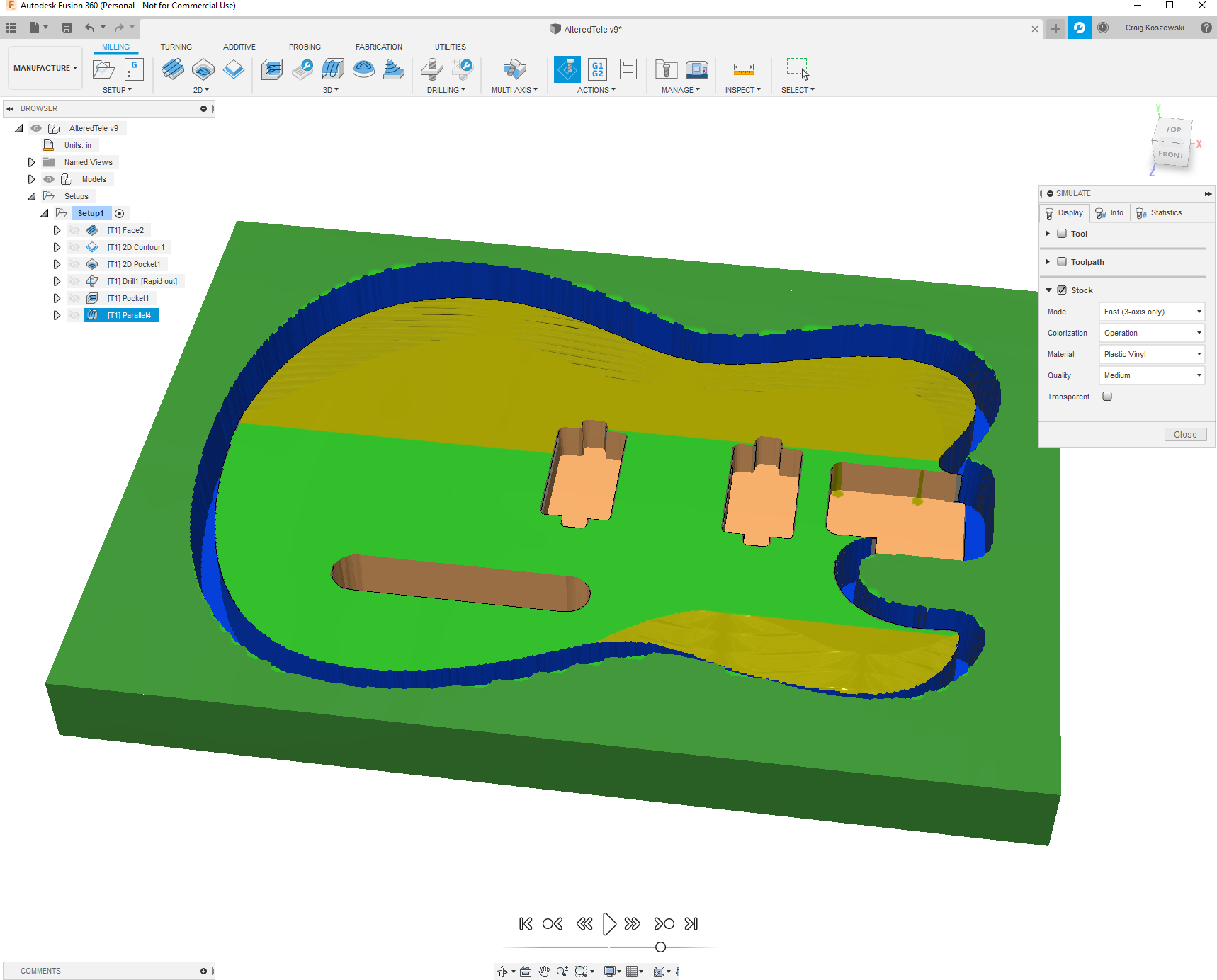Viewport: 1217px width, 980px height.
Task: Click the simulation speed slider handle
Action: tap(660, 947)
